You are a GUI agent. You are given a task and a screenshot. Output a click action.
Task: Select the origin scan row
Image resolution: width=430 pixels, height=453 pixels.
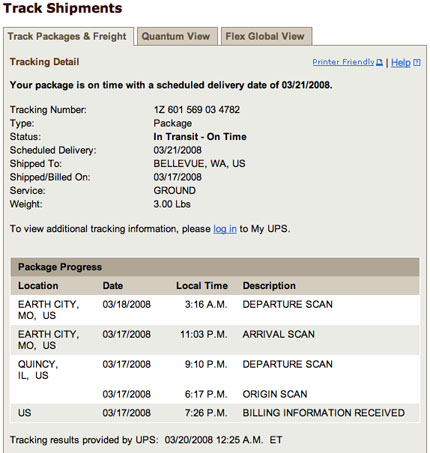[215, 394]
